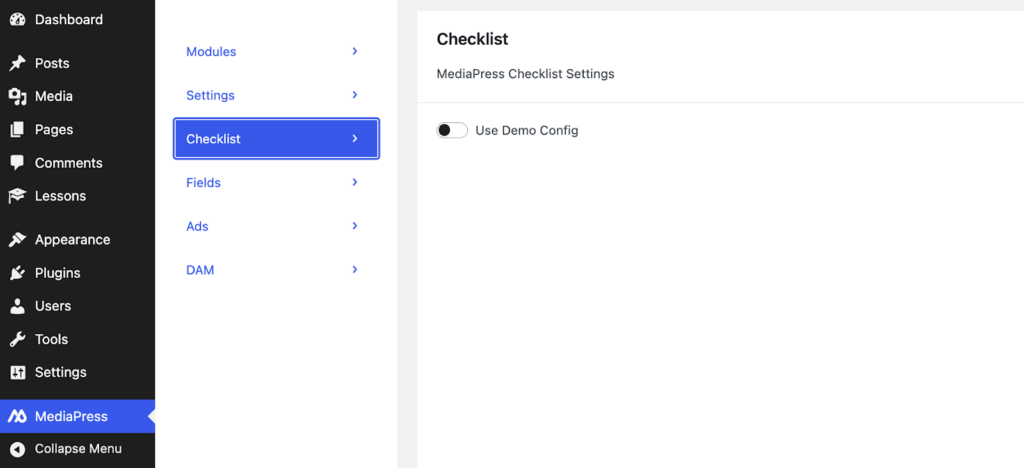Click the MediaPress logo icon
1024x468 pixels.
pos(17,416)
